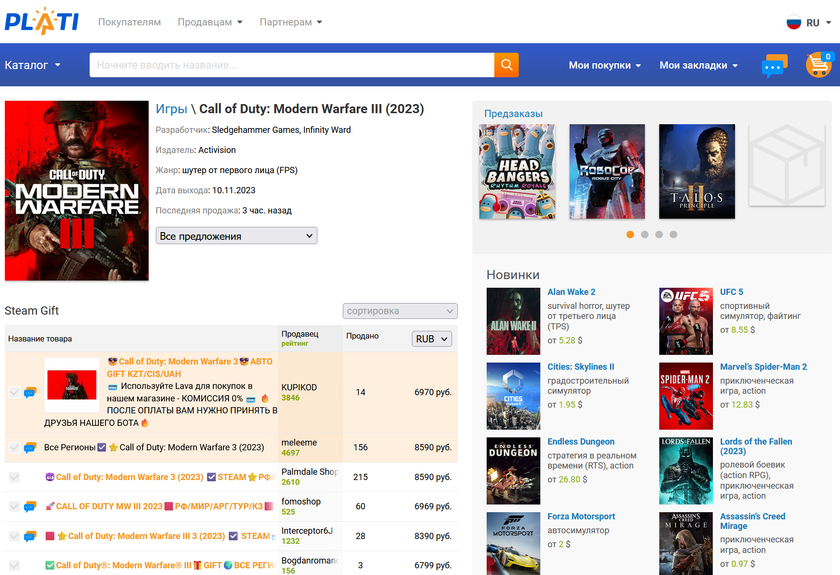Click Alan Wake 2 cover image
The height and width of the screenshot is (575, 840).
click(x=513, y=321)
